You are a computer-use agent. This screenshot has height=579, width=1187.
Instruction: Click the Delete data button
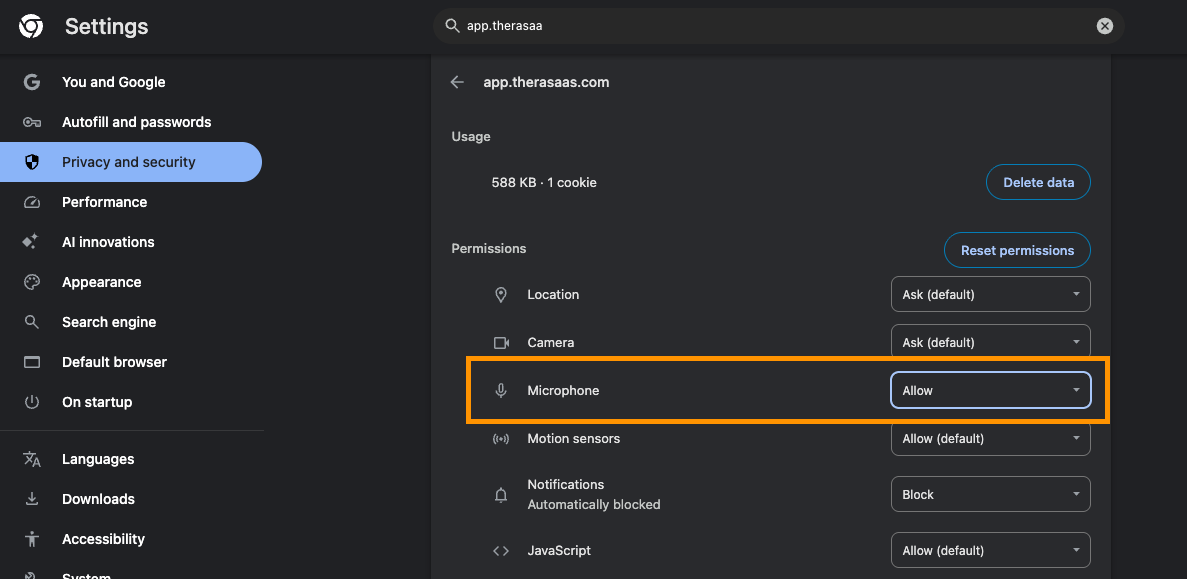coord(1038,182)
